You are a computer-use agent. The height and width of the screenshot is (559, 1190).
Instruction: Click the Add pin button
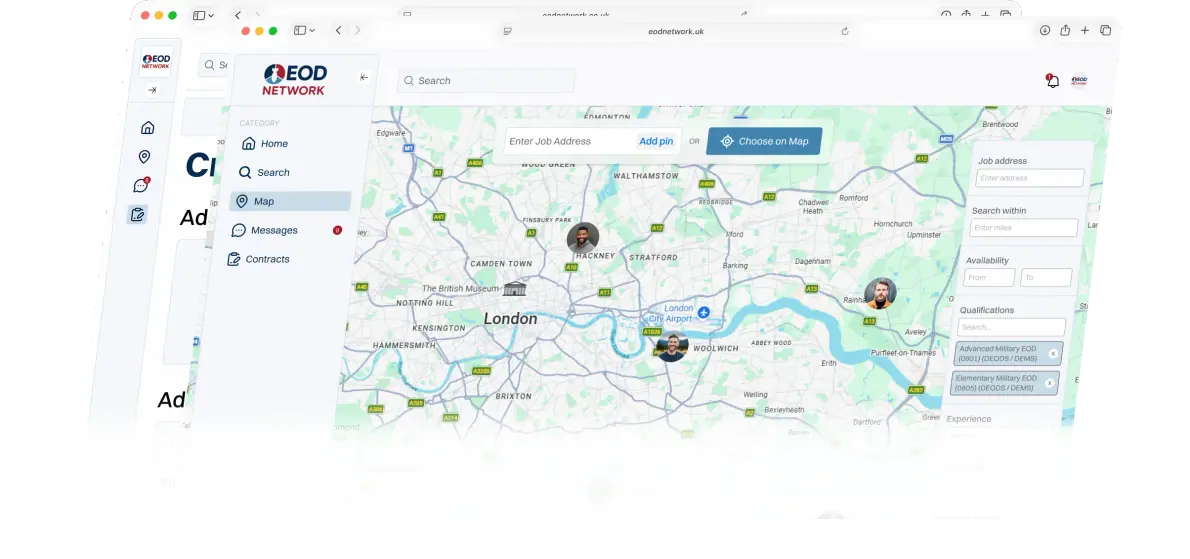tap(656, 141)
